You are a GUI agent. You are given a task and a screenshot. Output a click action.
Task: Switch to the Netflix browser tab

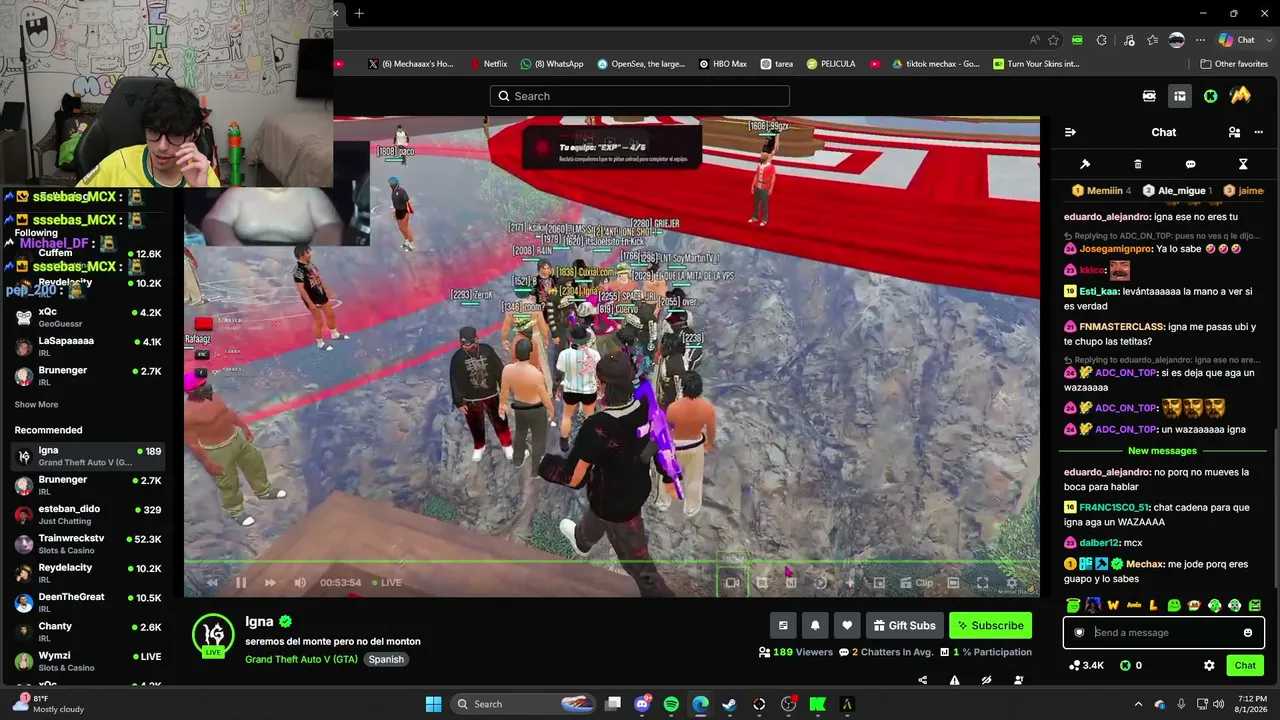point(488,64)
